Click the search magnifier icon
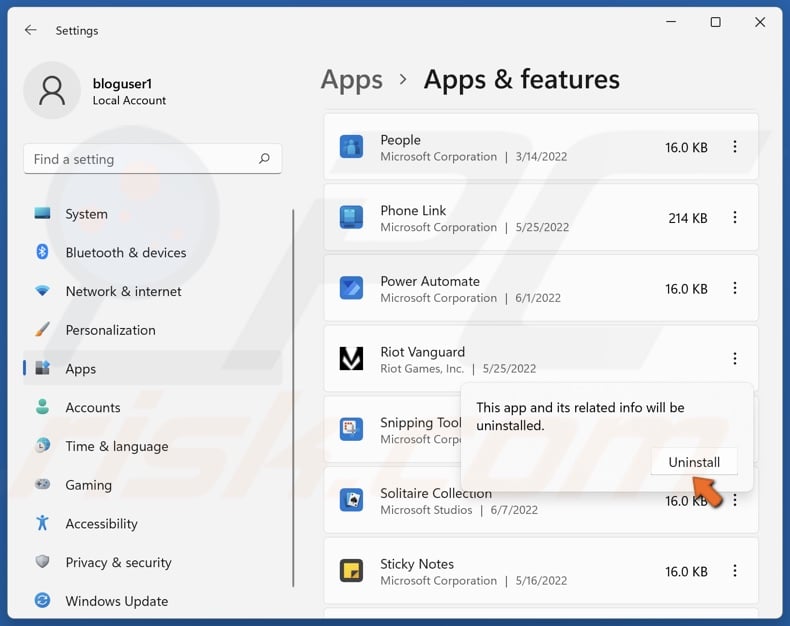 click(x=264, y=159)
